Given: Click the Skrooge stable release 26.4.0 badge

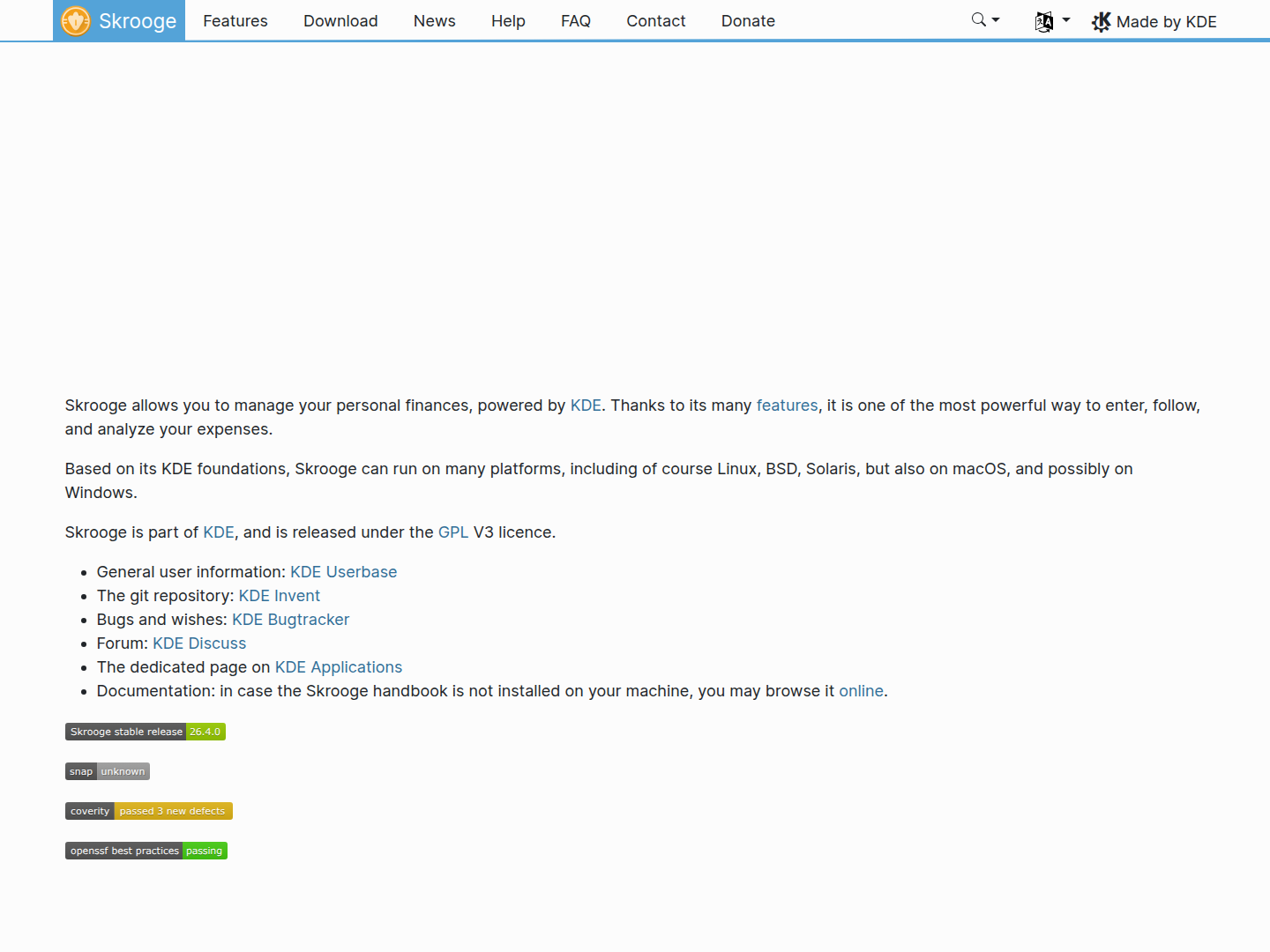Looking at the screenshot, I should click(146, 732).
